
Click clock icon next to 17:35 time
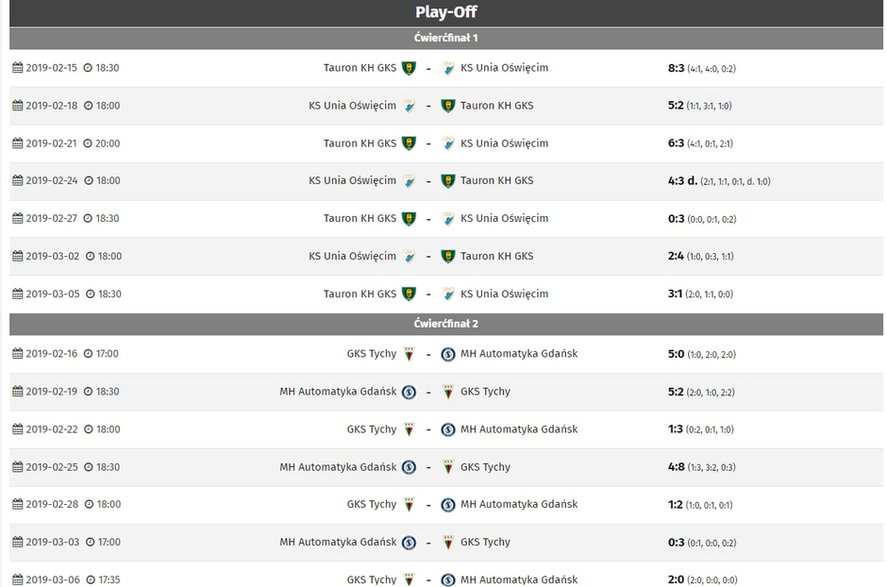click(91, 580)
